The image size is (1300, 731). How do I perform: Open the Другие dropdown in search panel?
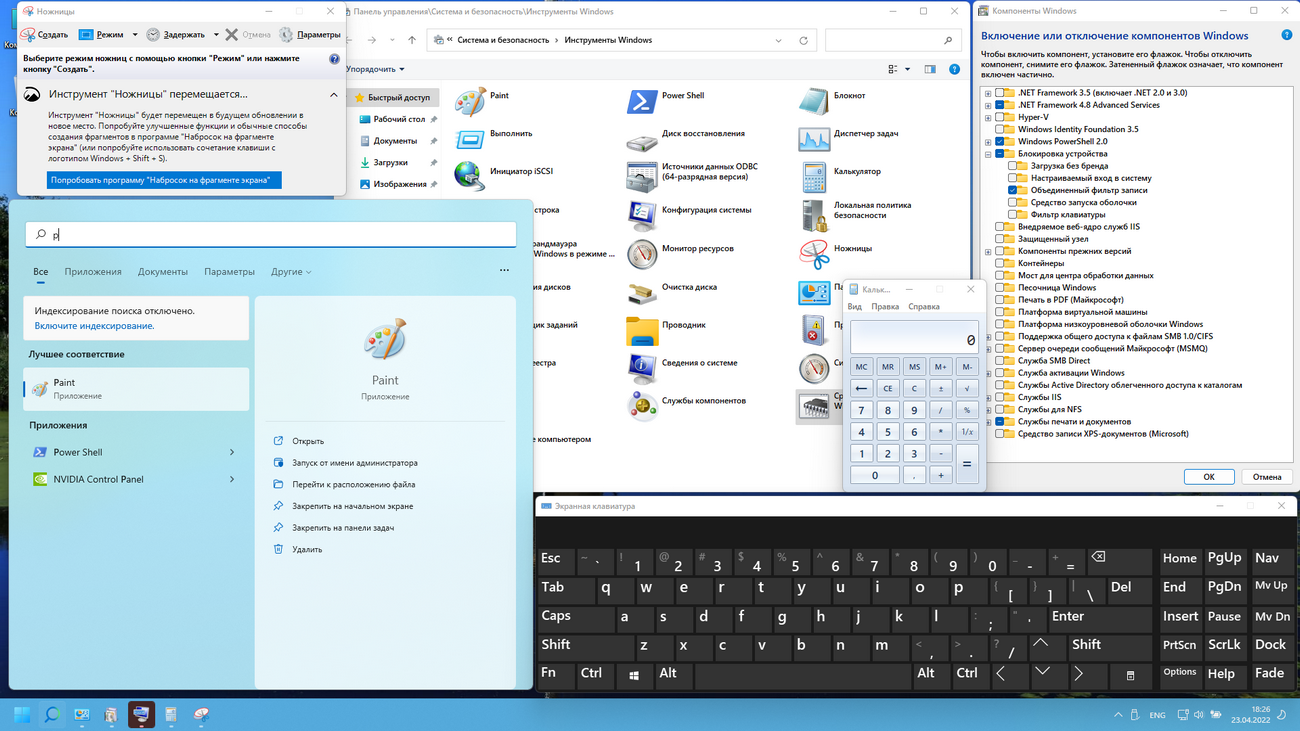pos(291,272)
